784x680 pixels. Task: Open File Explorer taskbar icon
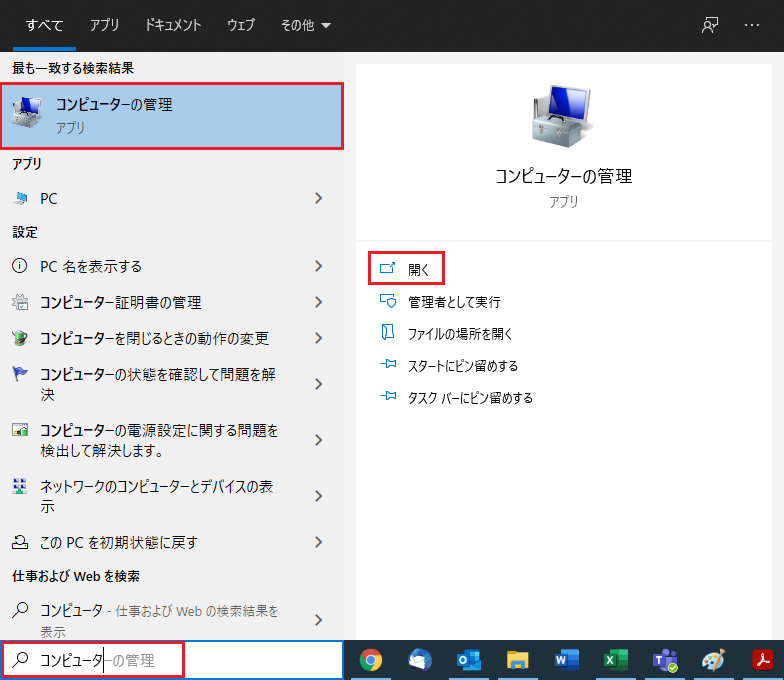517,660
